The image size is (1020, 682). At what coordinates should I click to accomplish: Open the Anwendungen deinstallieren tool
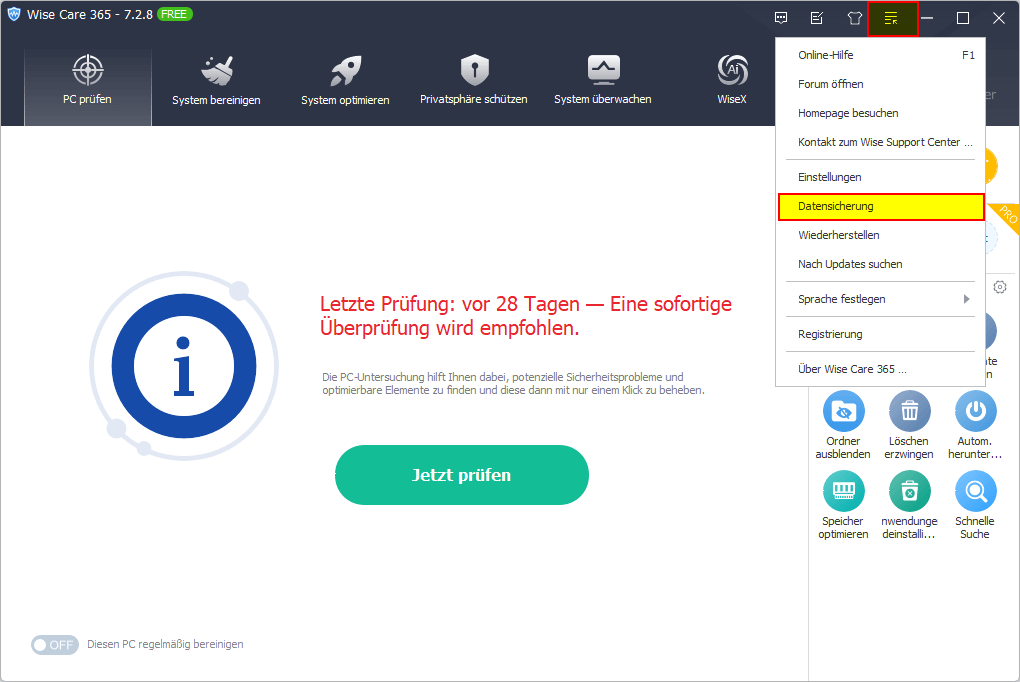coord(909,506)
